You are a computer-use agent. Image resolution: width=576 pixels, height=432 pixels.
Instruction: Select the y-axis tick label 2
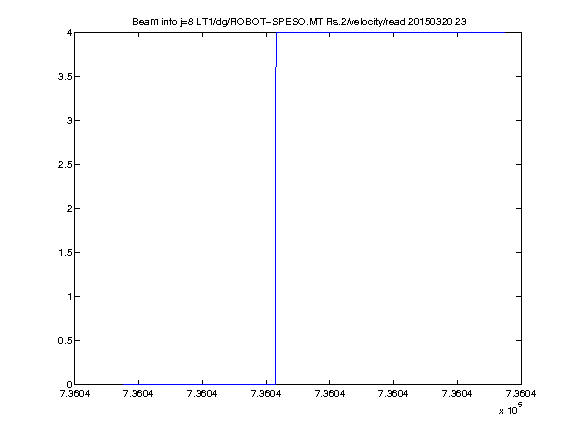(x=69, y=209)
